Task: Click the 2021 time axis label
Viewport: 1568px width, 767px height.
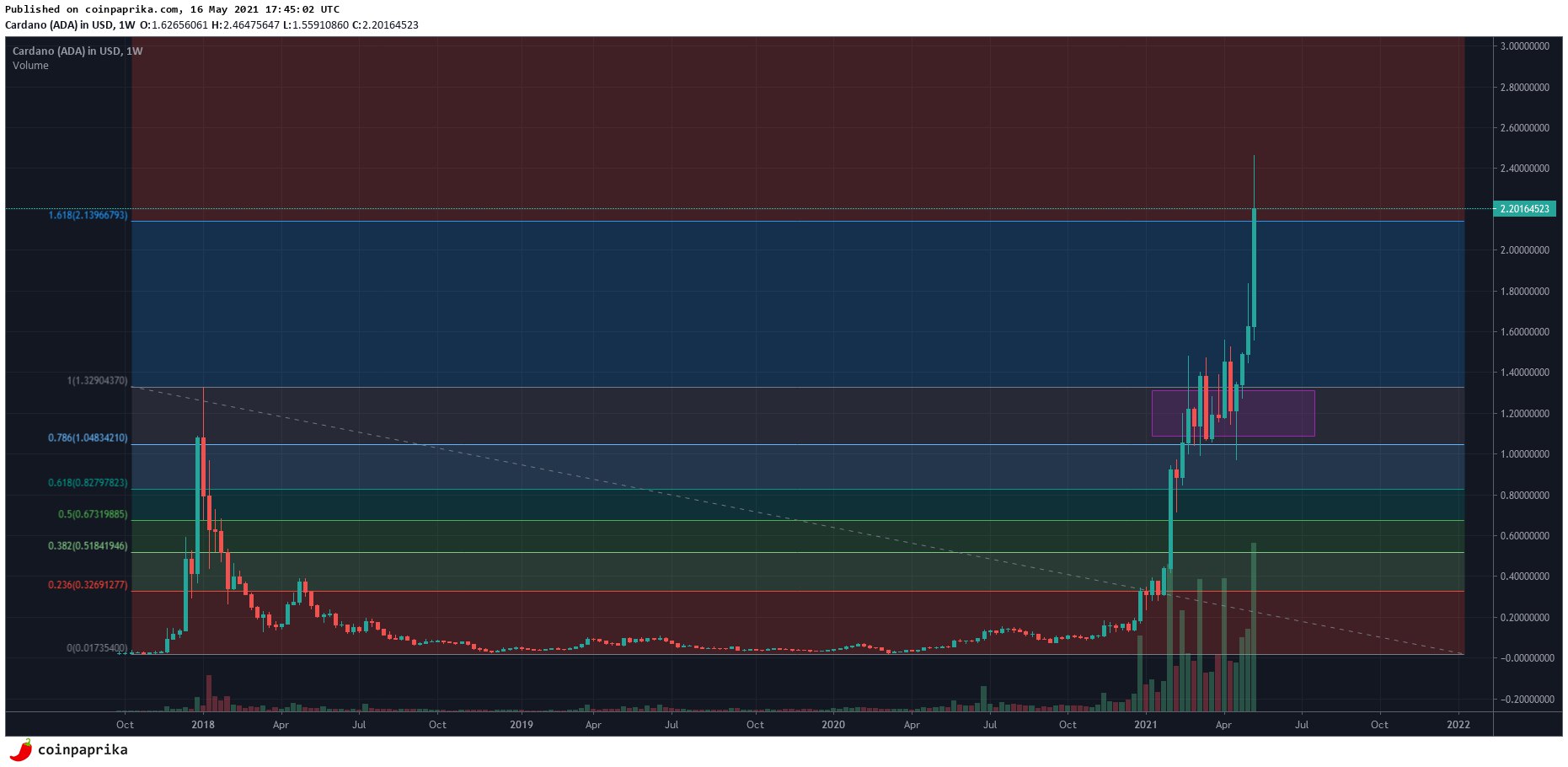Action: click(x=1146, y=725)
